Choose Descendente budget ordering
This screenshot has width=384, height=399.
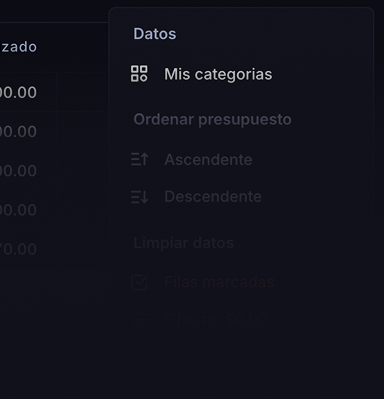pos(241,196)
